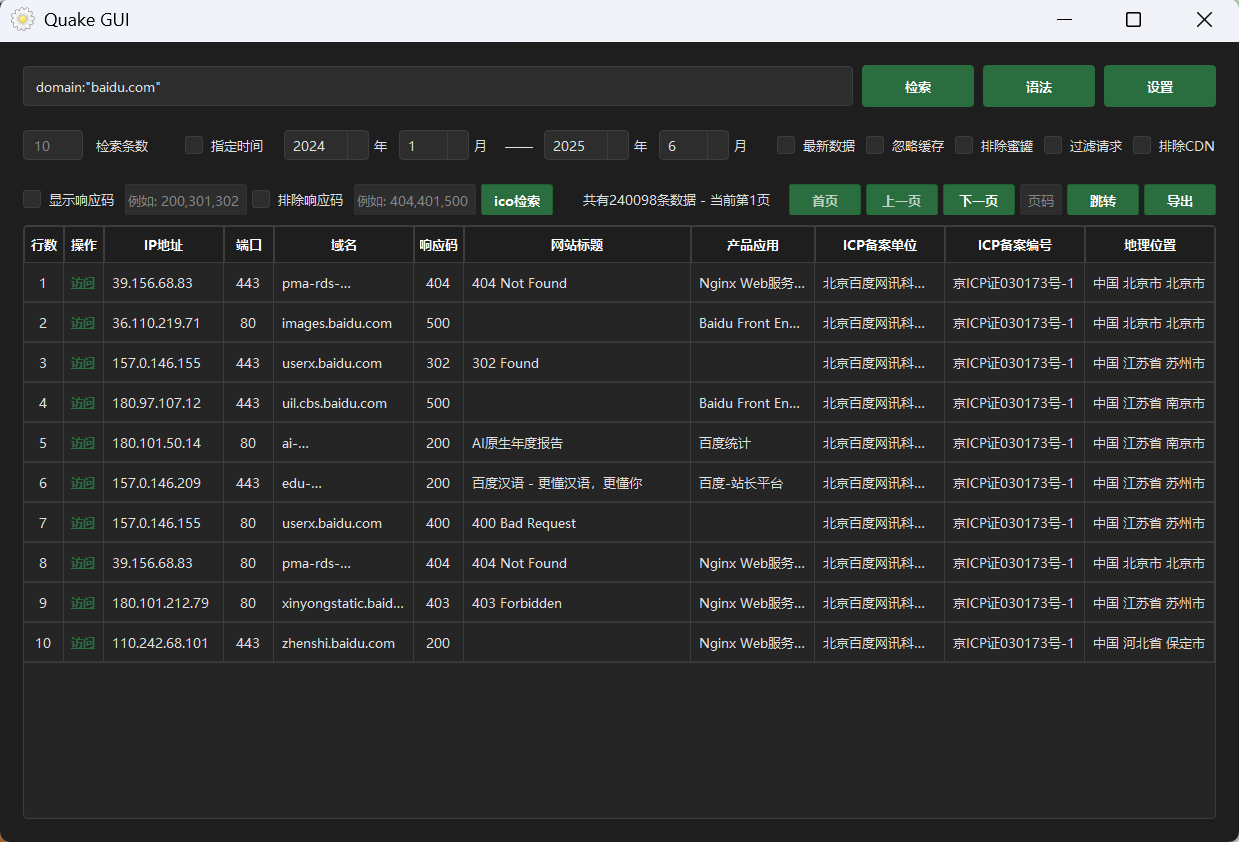Open the start year 2024 selector
Viewport: 1239px width, 842px height.
coord(326,146)
